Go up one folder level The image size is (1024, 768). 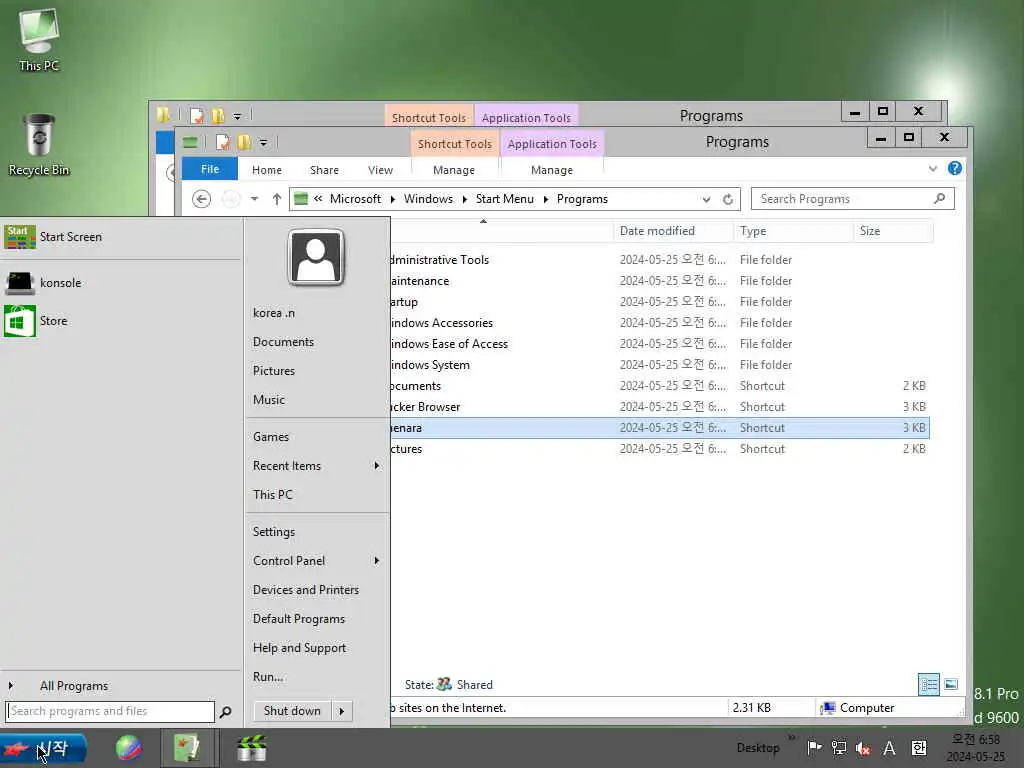(277, 199)
